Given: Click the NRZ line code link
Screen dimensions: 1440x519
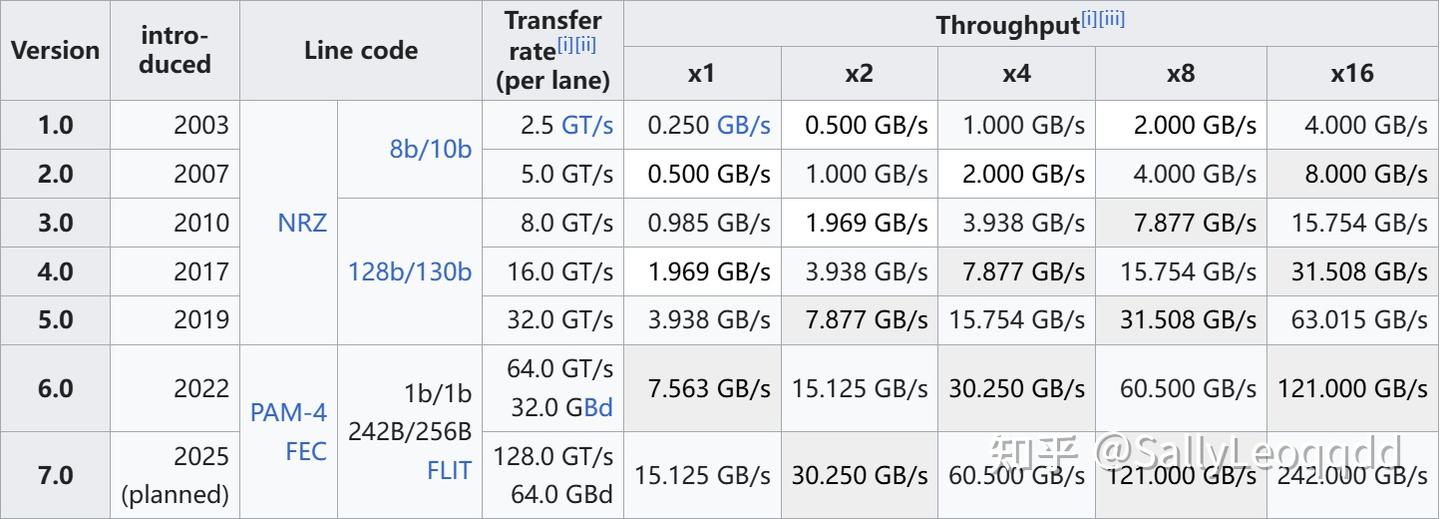Looking at the screenshot, I should (x=302, y=222).
